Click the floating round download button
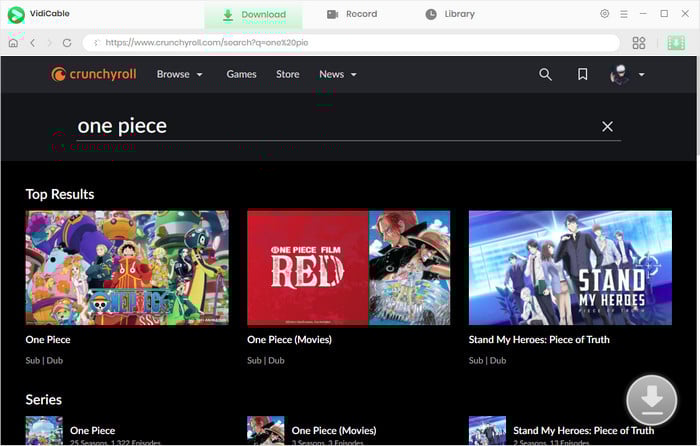The height and width of the screenshot is (446, 700). tap(652, 400)
